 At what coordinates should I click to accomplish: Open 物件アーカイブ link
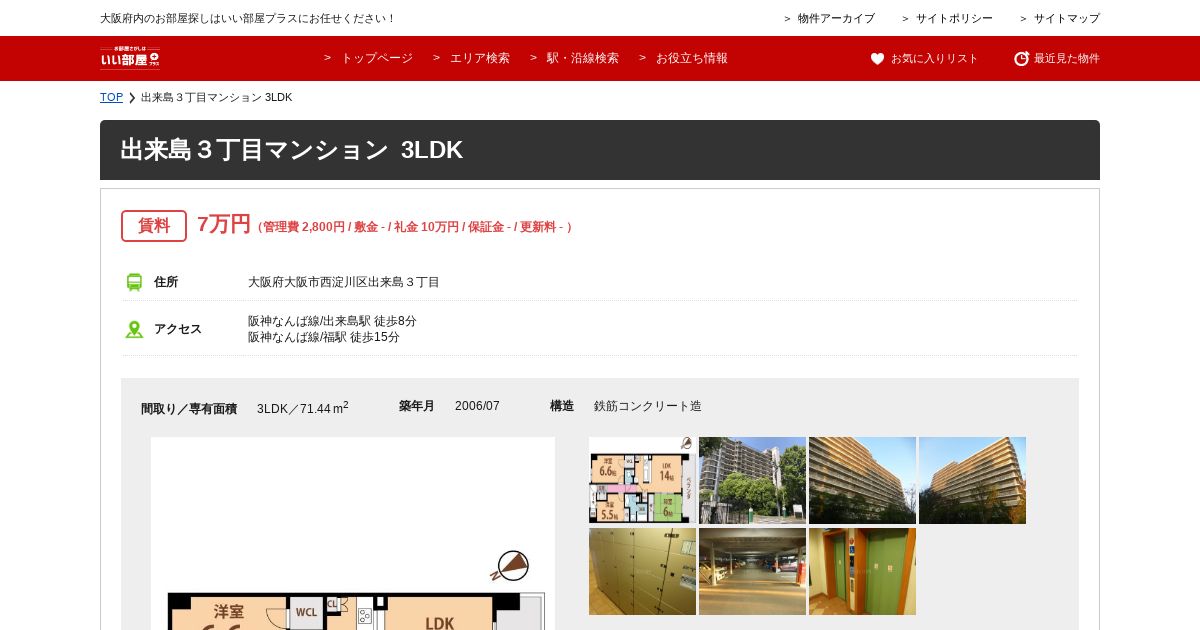click(836, 18)
